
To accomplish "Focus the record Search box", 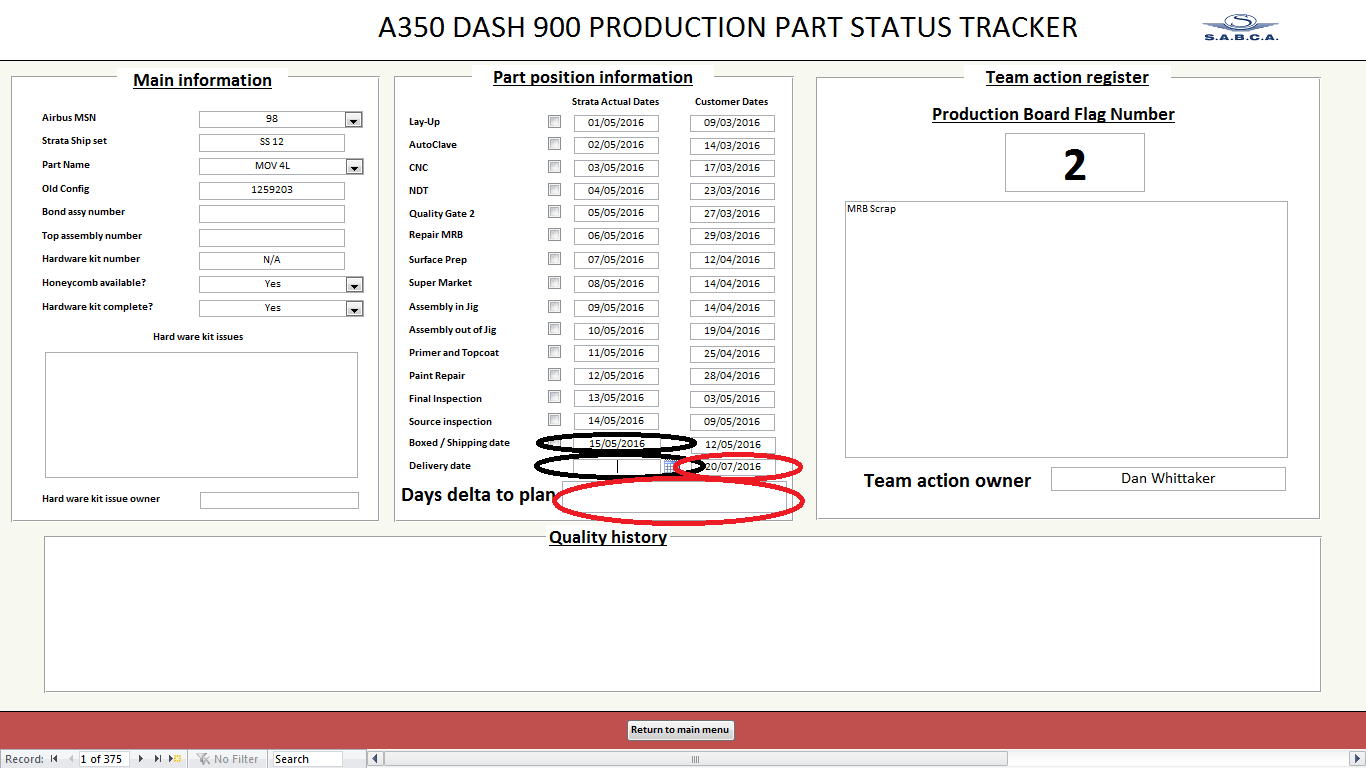I will [x=307, y=759].
